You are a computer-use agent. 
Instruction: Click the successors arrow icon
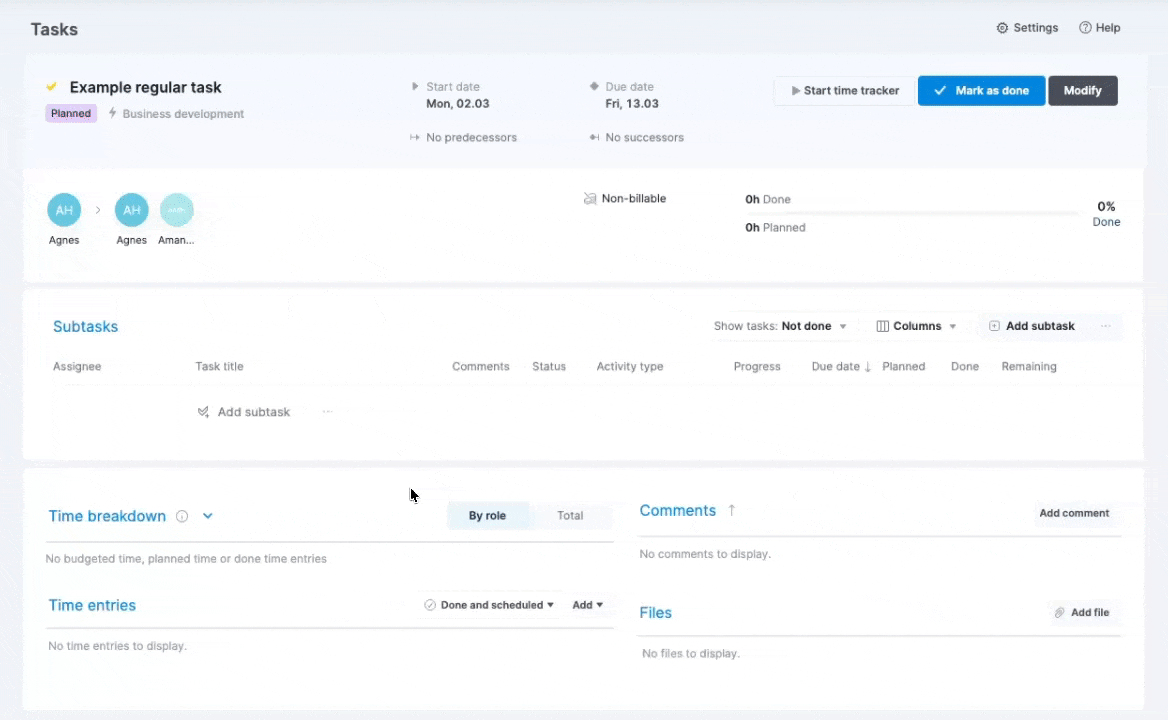[594, 137]
